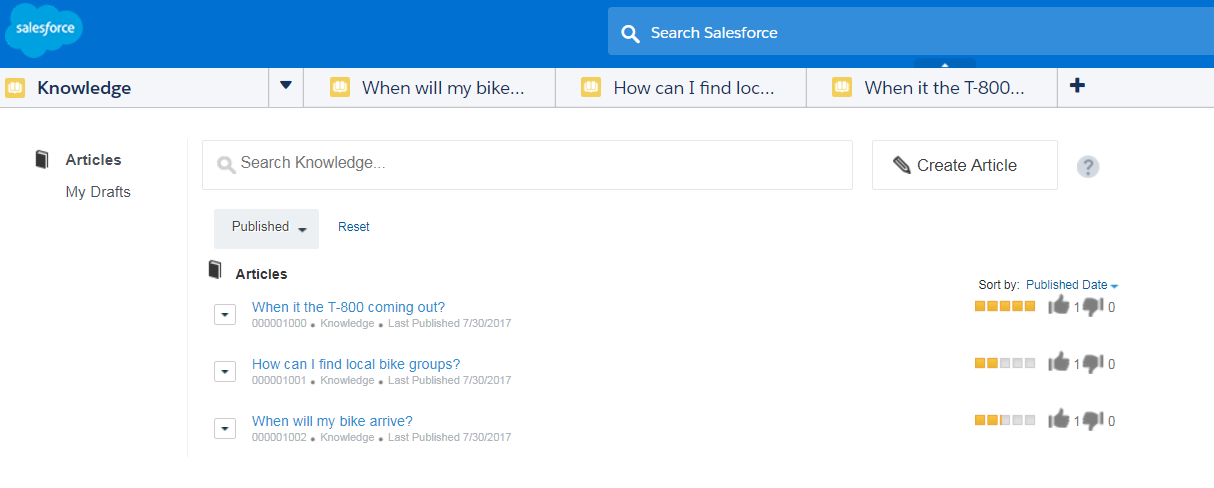Switch to 'When will my bike...' tab
This screenshot has width=1214, height=488.
coord(428,88)
